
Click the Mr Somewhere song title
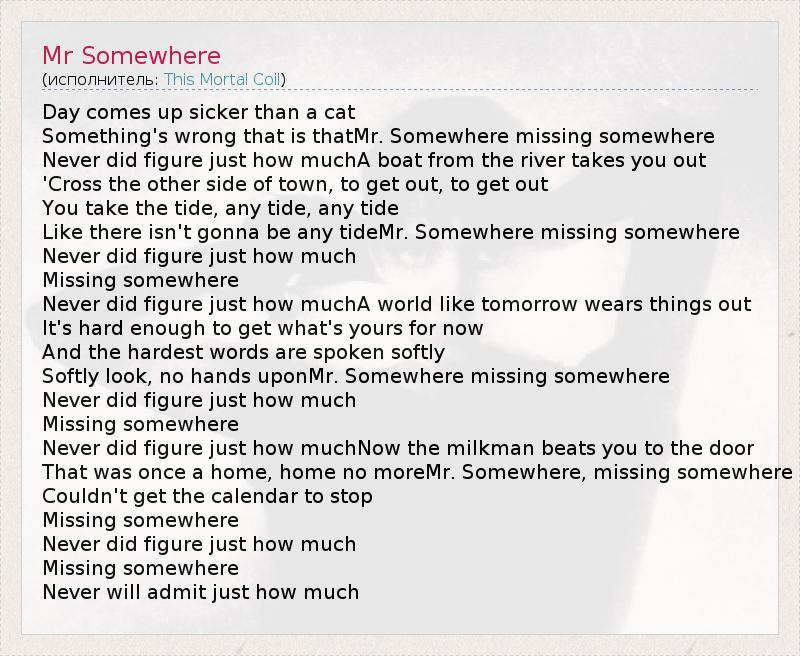[131, 55]
